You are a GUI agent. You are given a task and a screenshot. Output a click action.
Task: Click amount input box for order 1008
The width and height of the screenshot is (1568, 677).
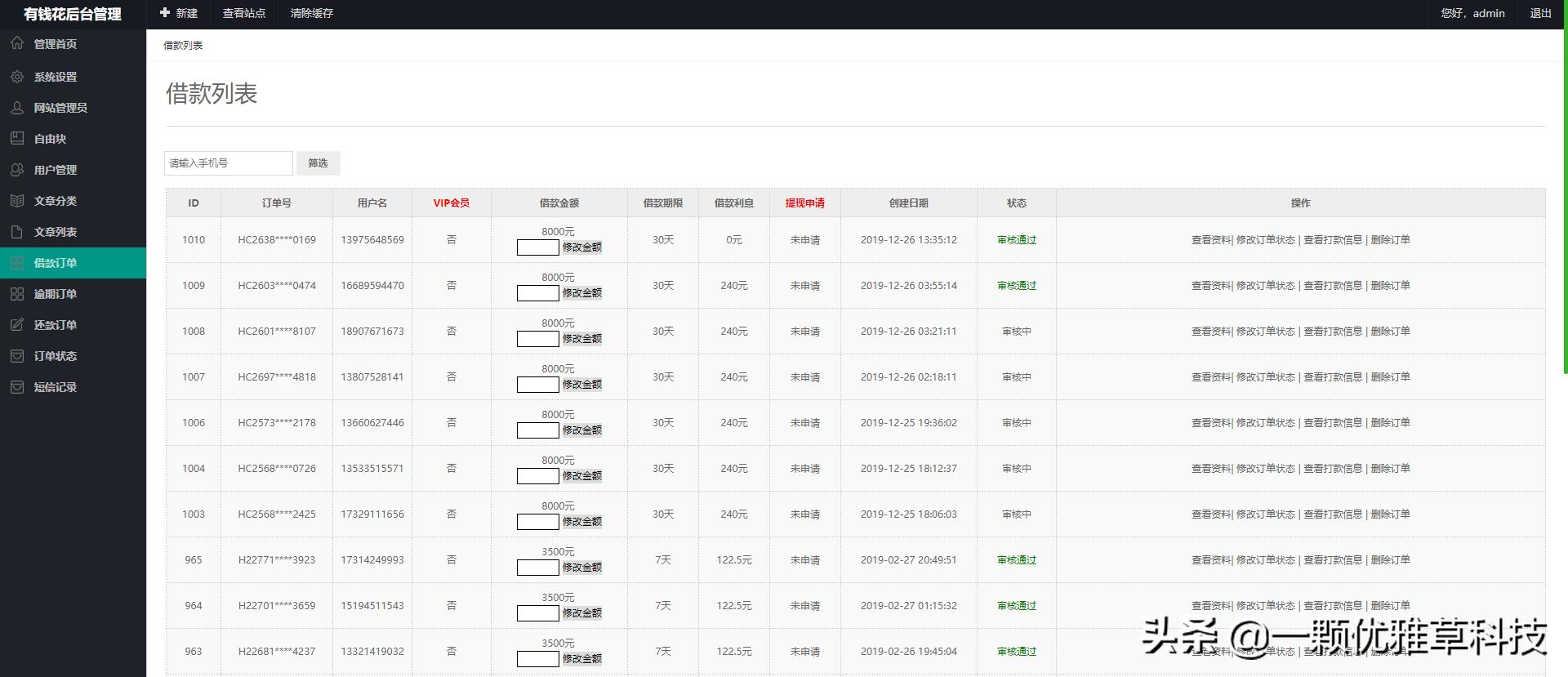pos(537,339)
